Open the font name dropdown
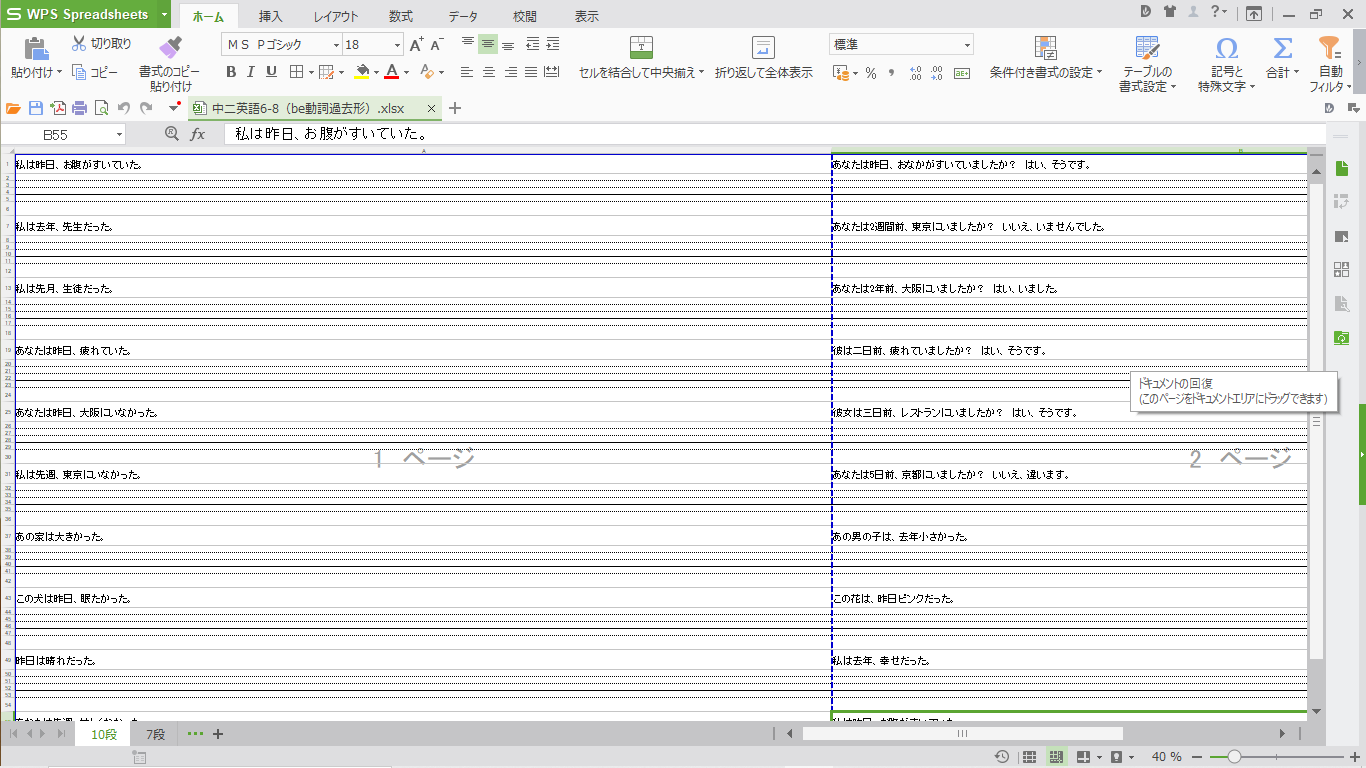1366x768 pixels. [337, 45]
